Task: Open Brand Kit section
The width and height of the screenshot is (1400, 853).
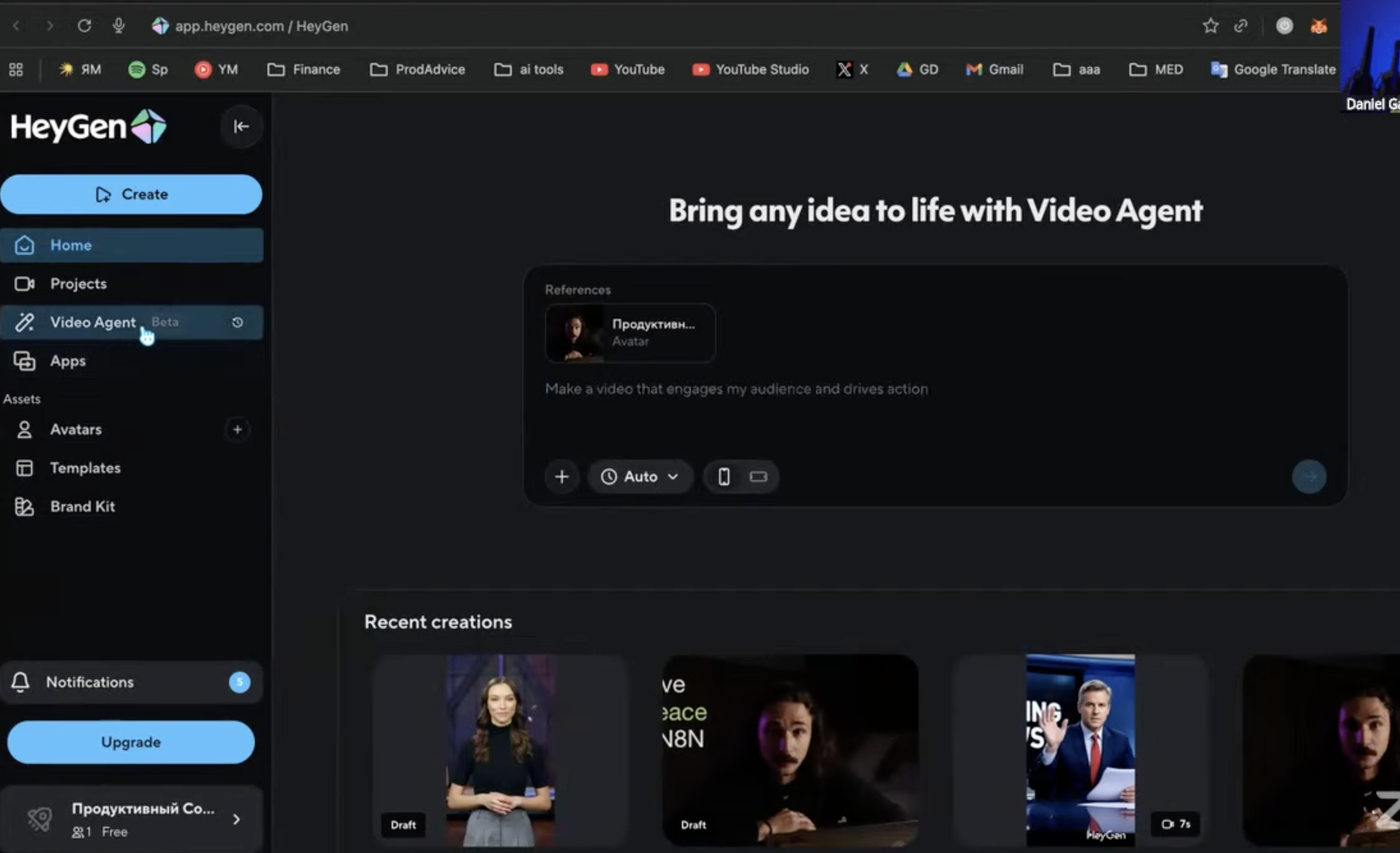Action: (x=82, y=506)
